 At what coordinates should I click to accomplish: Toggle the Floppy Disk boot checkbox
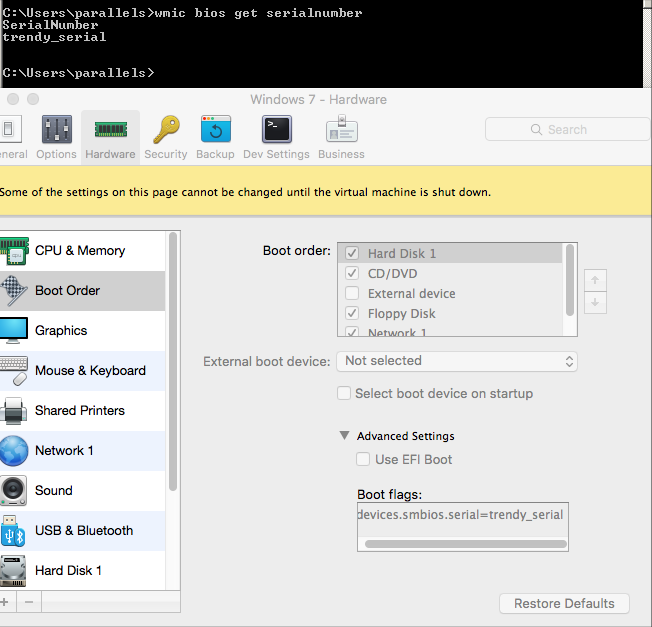point(352,313)
